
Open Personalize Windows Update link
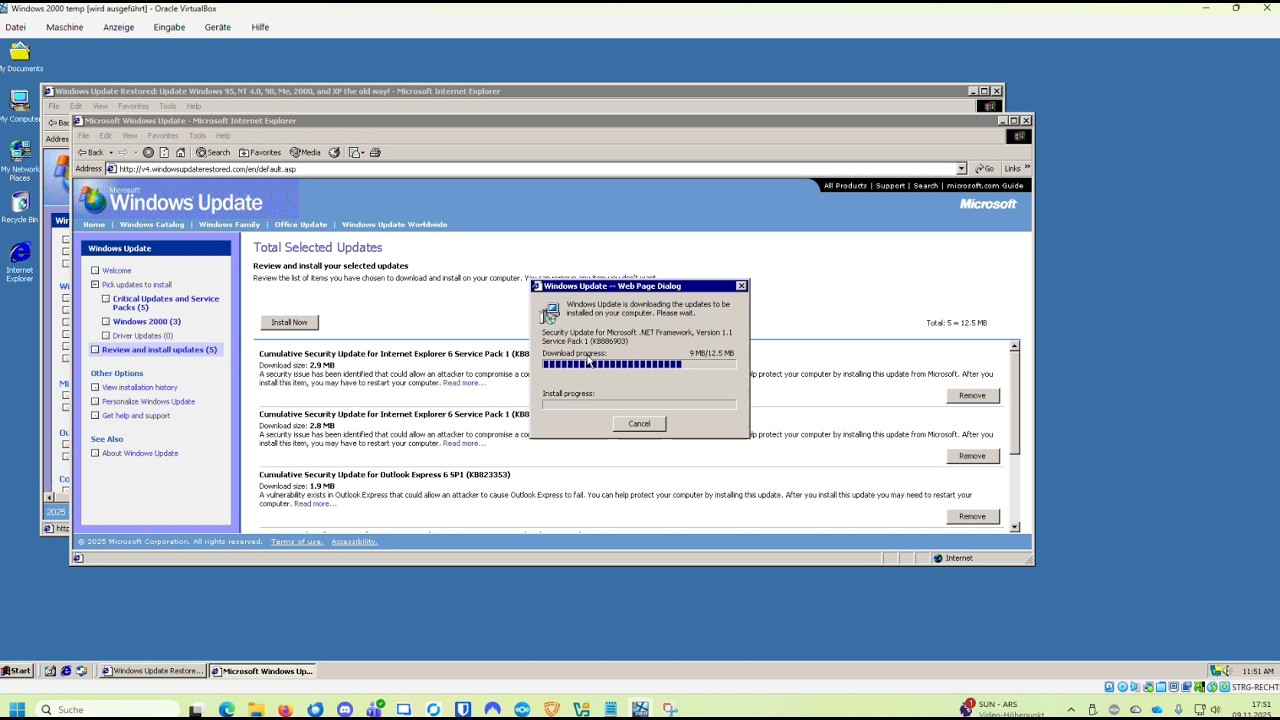pos(148,401)
